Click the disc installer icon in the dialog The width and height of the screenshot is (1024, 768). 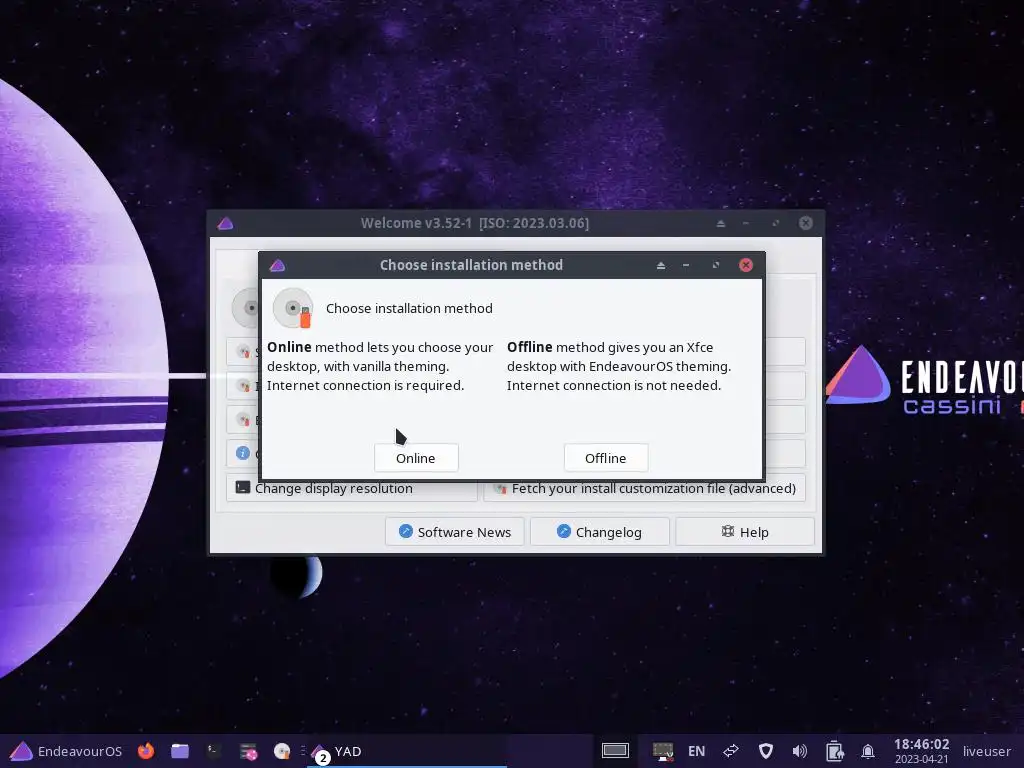(x=293, y=308)
